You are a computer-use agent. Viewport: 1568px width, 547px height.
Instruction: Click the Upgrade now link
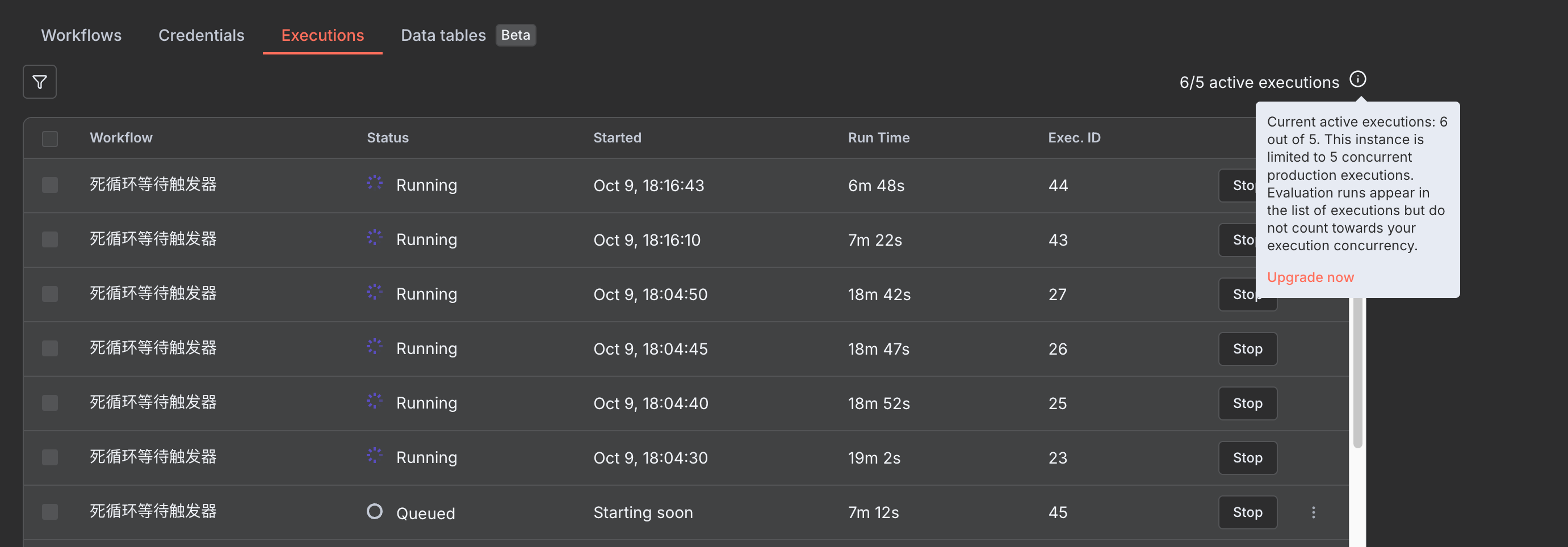pos(1310,277)
